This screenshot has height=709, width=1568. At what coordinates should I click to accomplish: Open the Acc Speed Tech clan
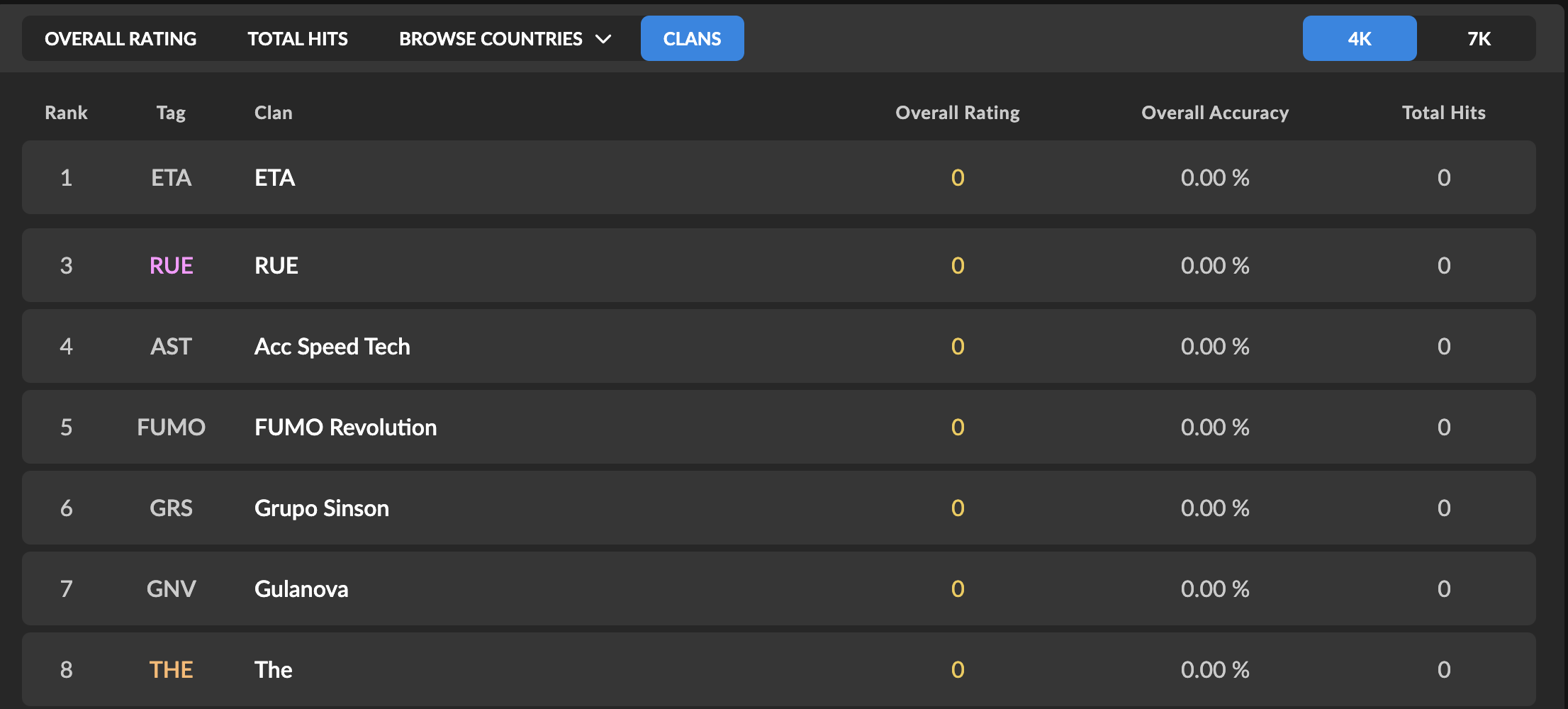(332, 347)
